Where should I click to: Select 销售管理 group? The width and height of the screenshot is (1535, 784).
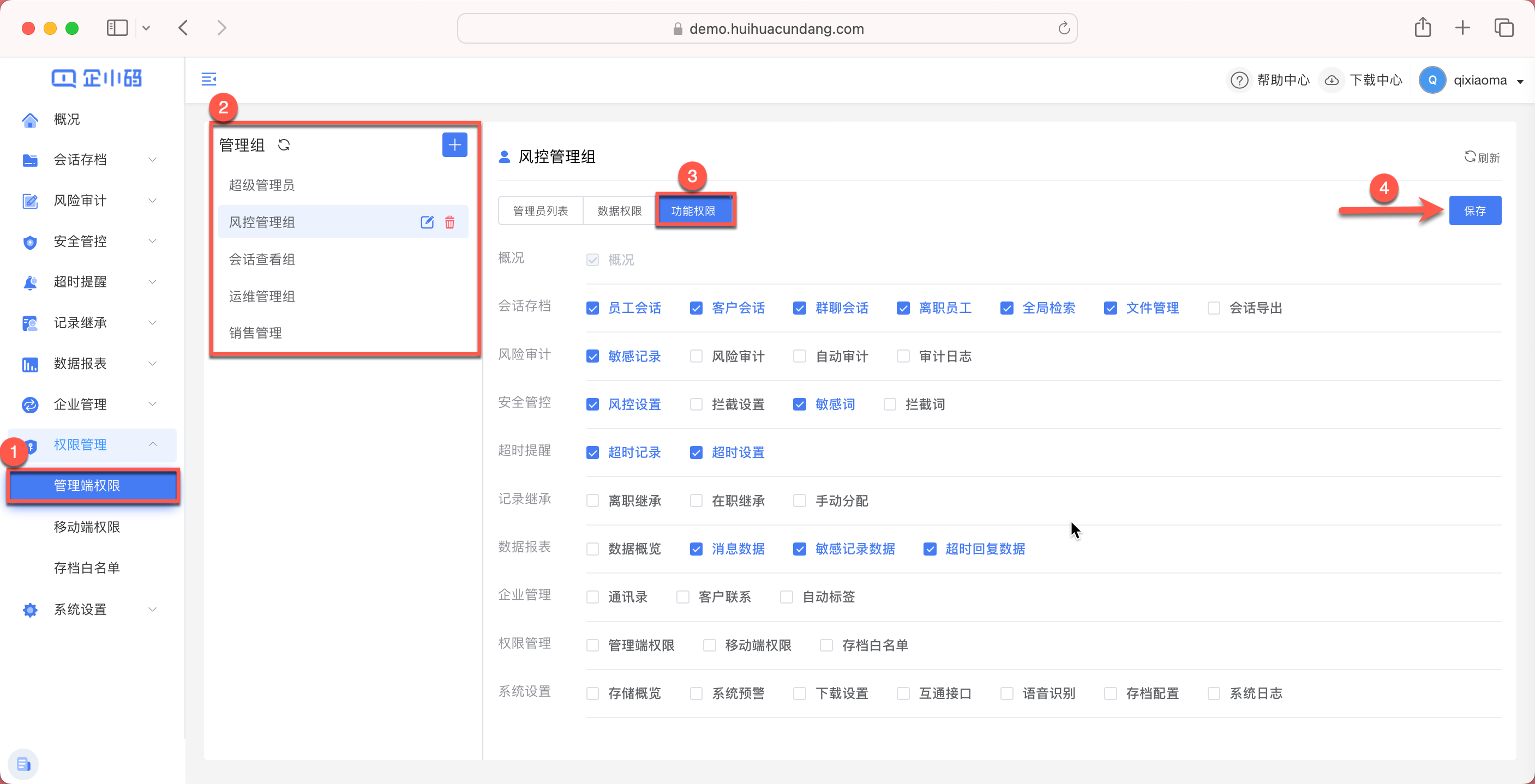tap(343, 333)
